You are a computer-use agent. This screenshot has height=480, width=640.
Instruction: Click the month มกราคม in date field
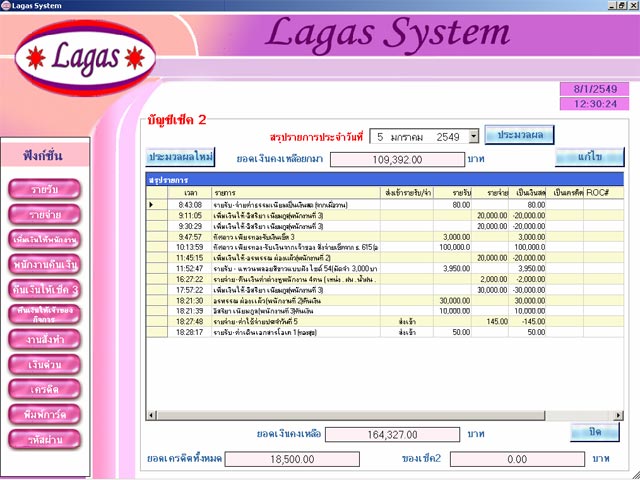[x=407, y=137]
